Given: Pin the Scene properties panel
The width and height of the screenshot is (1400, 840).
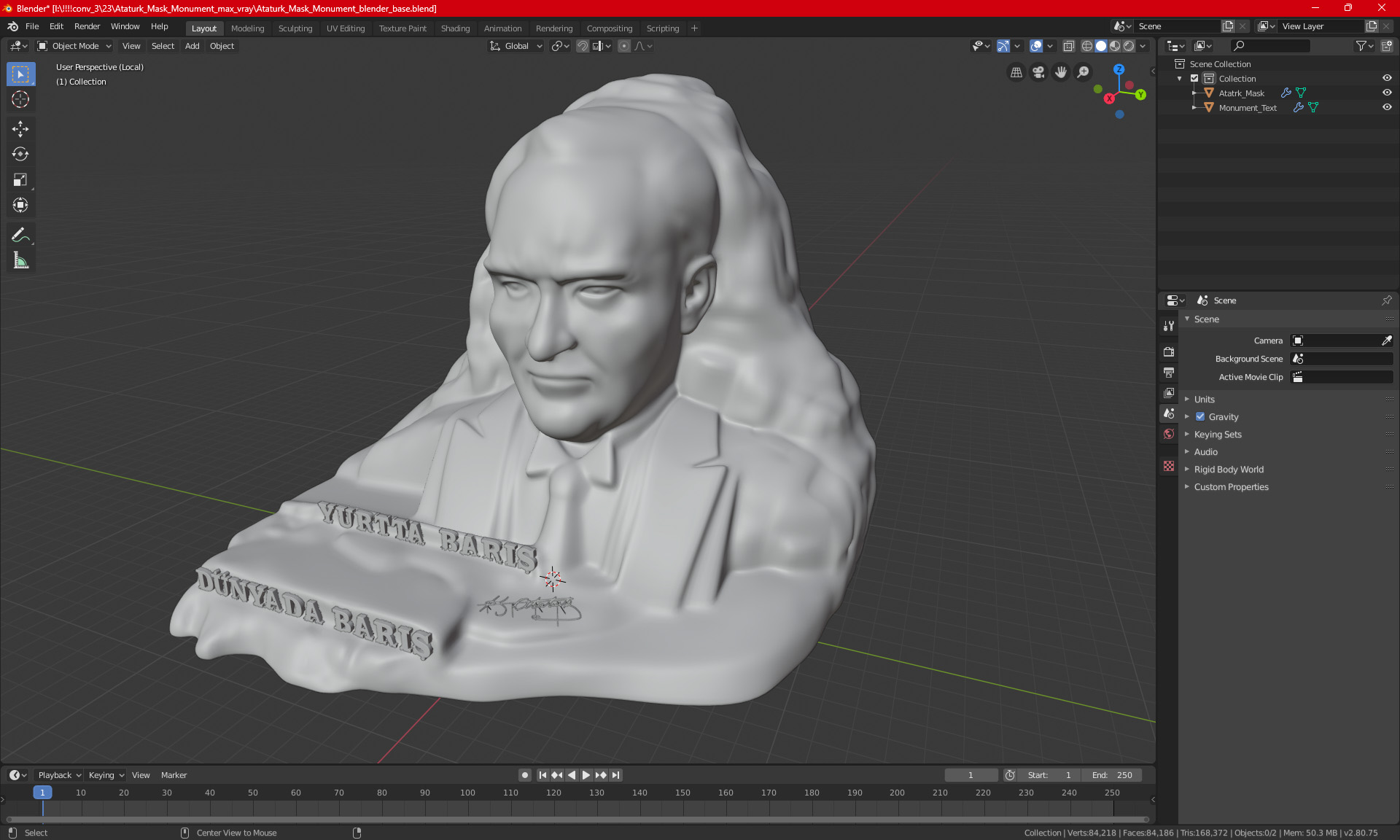Looking at the screenshot, I should (x=1386, y=300).
